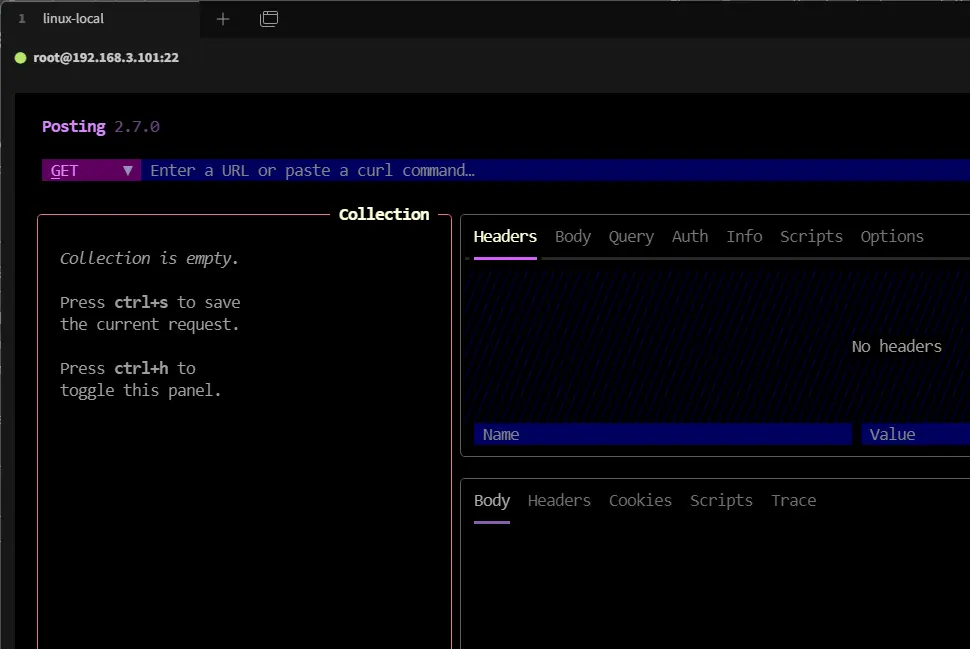Open the Query tab

(631, 237)
